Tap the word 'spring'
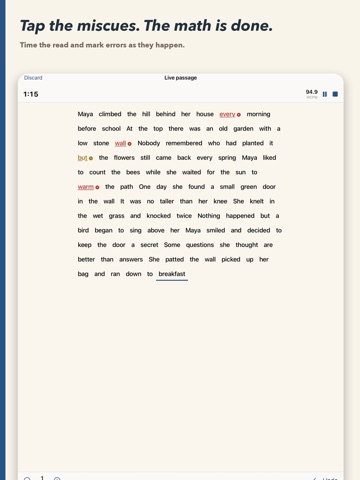 coord(227,158)
